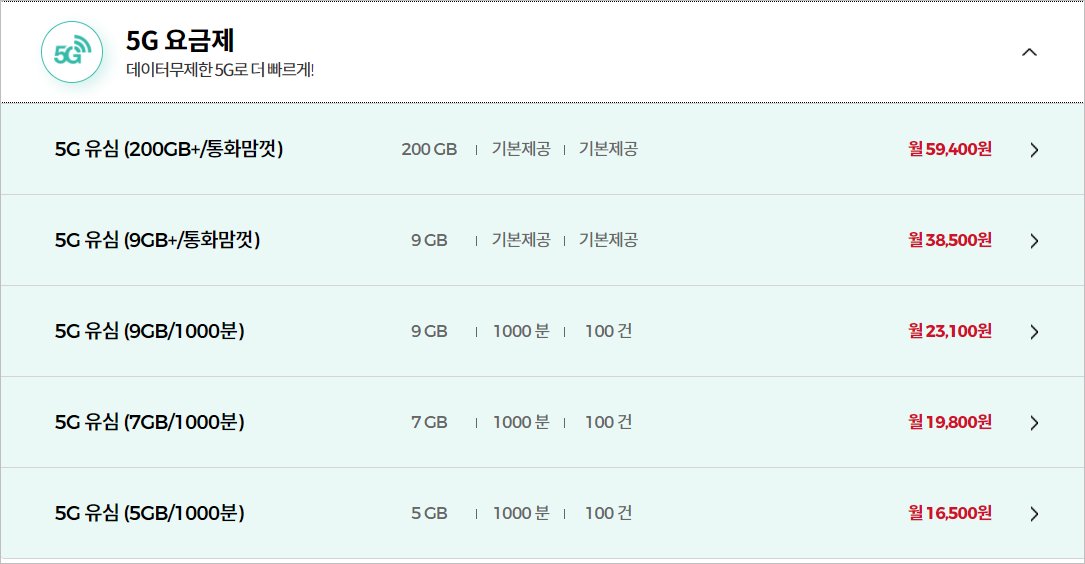Click the 월 59,400원 price
This screenshot has height=564, width=1085.
950,149
